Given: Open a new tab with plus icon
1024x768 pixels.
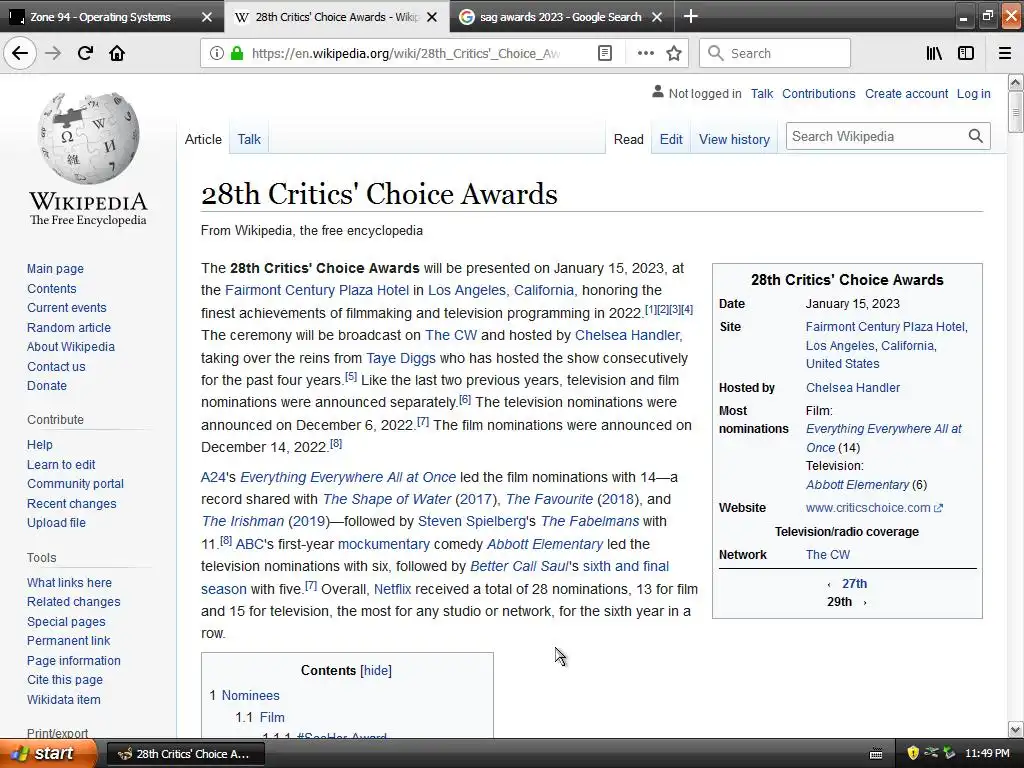Looking at the screenshot, I should 690,16.
